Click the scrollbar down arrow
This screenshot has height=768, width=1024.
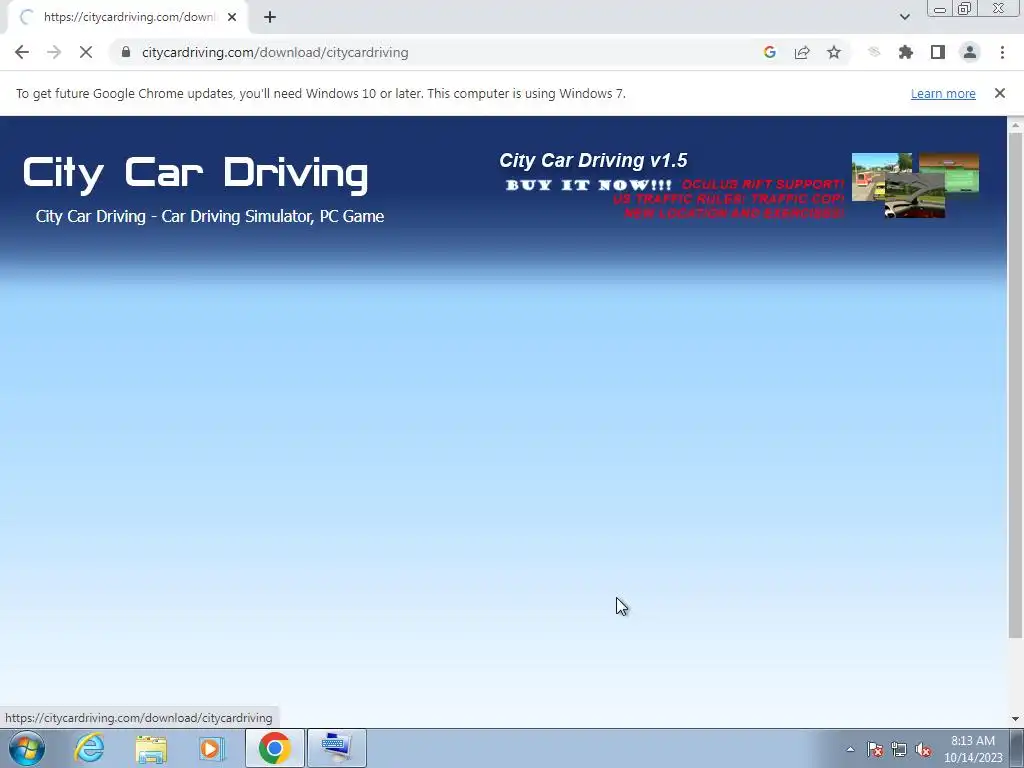(x=1015, y=718)
